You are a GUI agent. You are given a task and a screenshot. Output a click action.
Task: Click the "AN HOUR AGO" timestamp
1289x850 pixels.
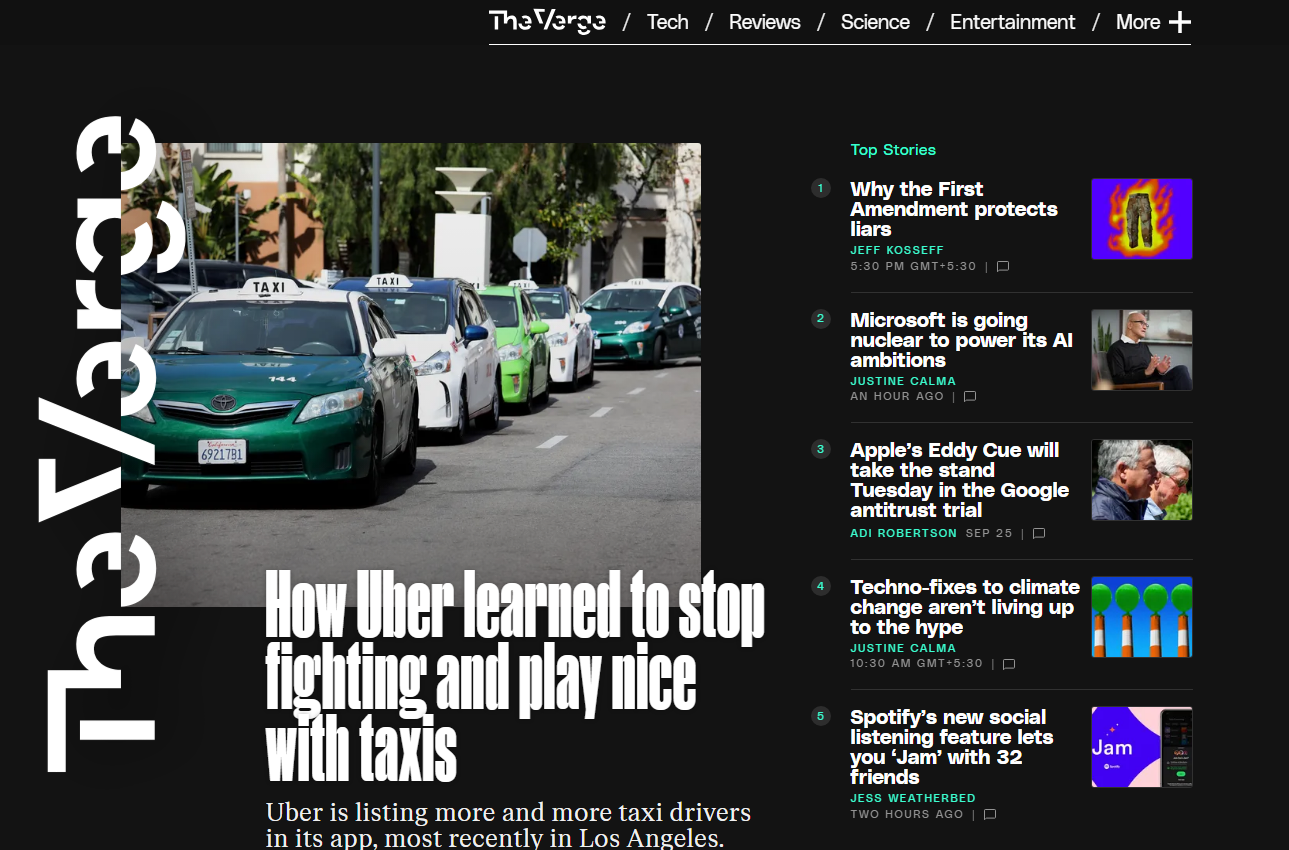(896, 397)
